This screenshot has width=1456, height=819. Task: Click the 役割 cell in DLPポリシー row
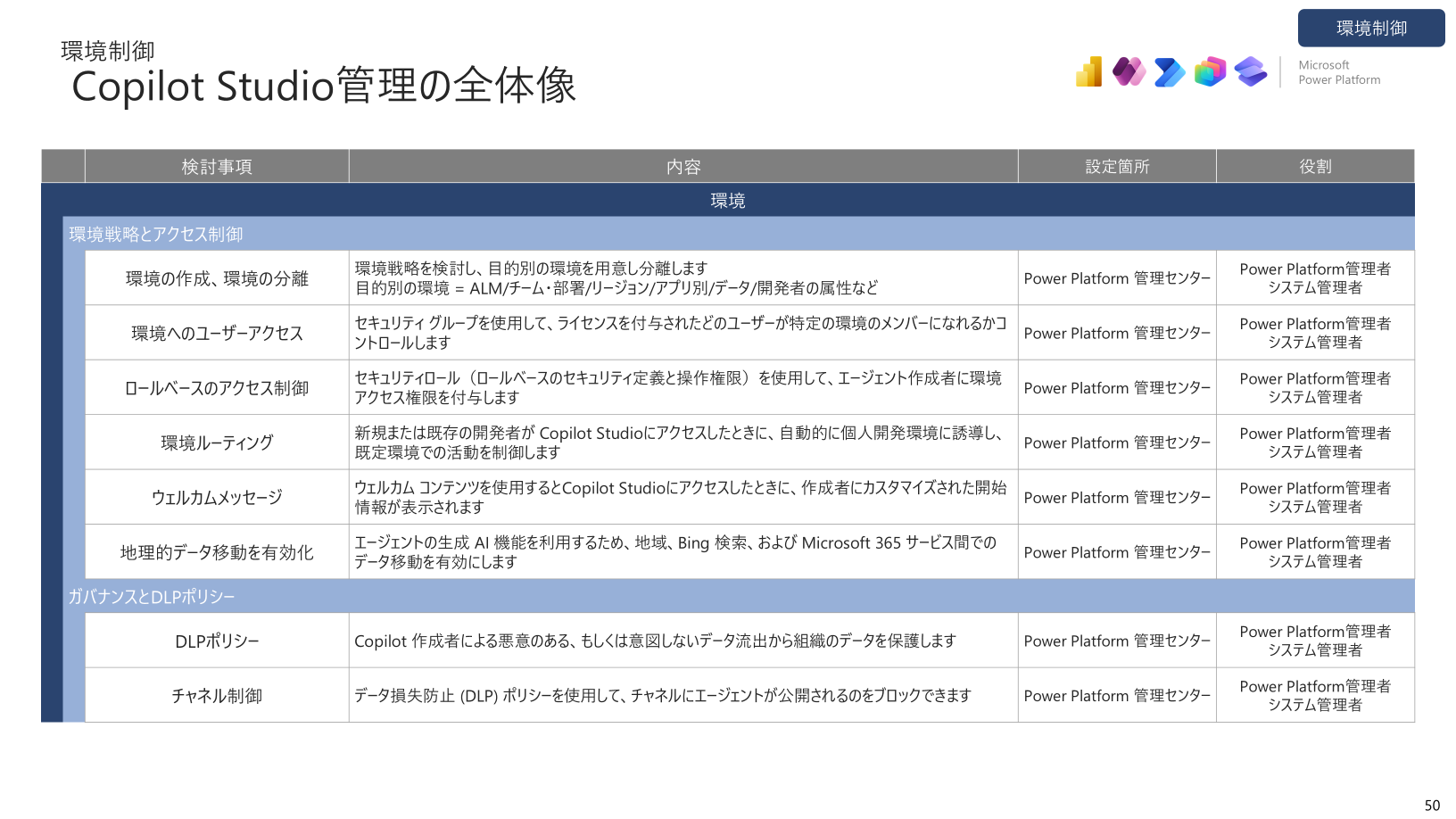pyautogui.click(x=1315, y=641)
